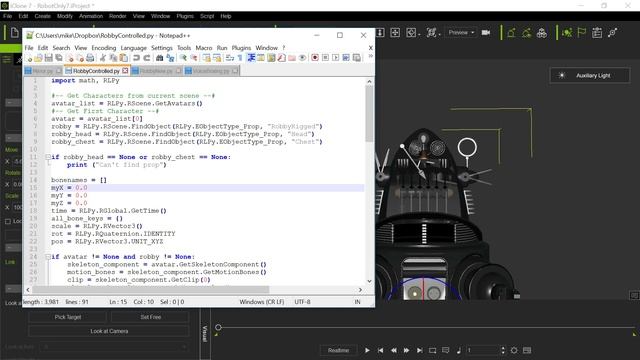Play the iClone animation
This screenshot has width=640, height=360.
click(x=367, y=350)
